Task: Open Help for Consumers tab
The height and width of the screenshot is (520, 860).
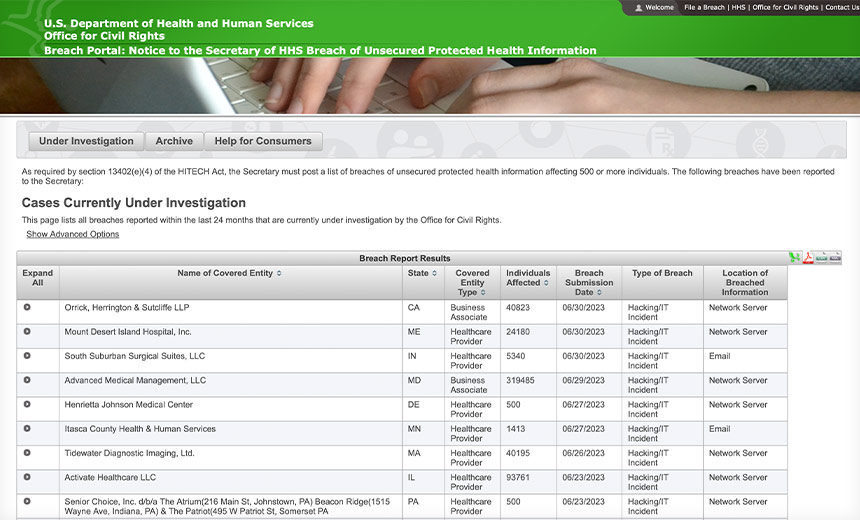Action: [263, 141]
